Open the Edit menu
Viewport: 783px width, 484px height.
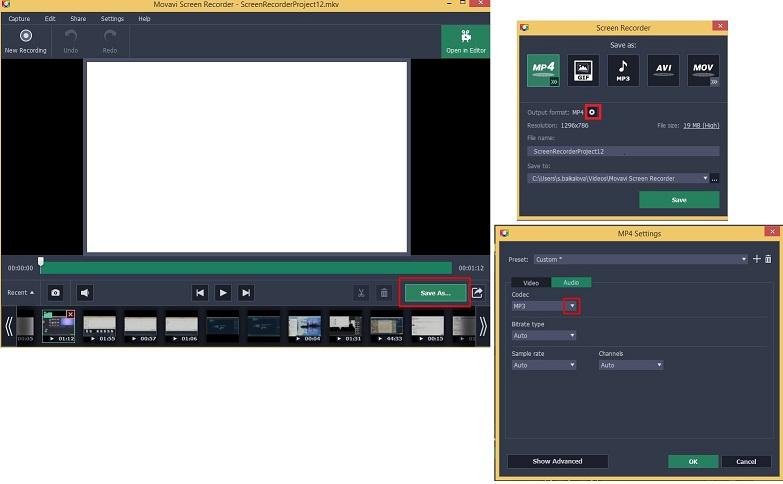point(50,18)
